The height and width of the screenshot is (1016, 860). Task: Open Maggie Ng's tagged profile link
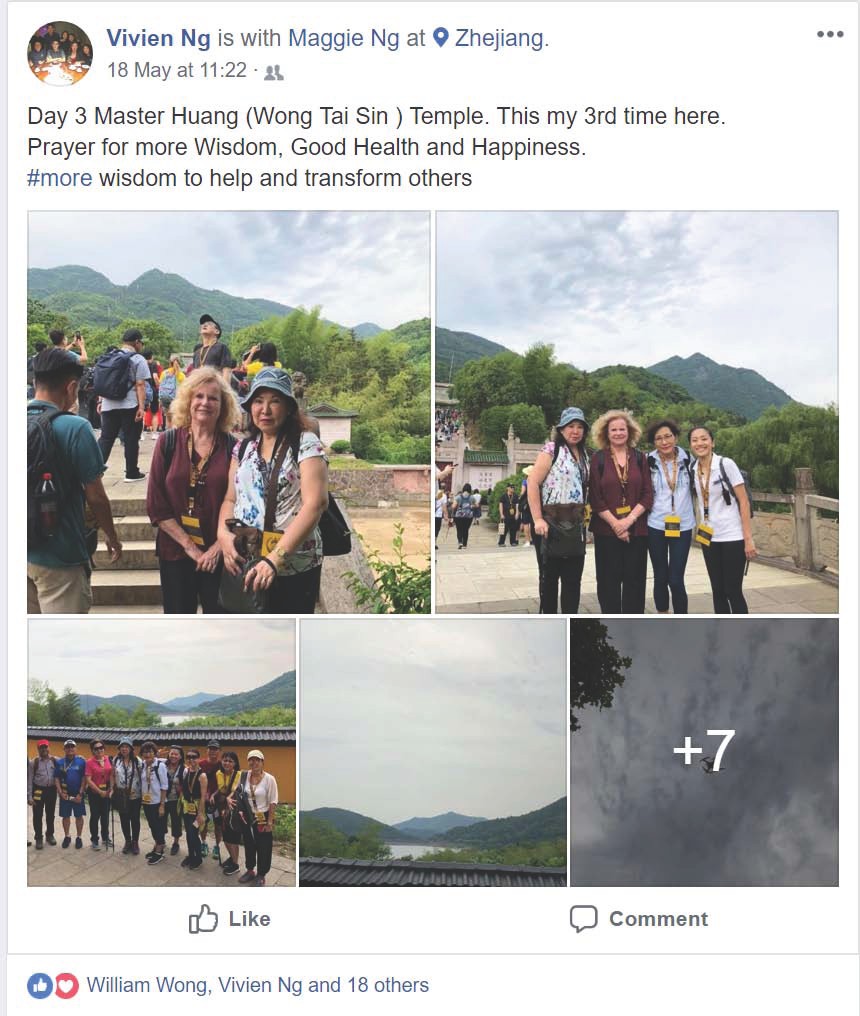pos(343,38)
